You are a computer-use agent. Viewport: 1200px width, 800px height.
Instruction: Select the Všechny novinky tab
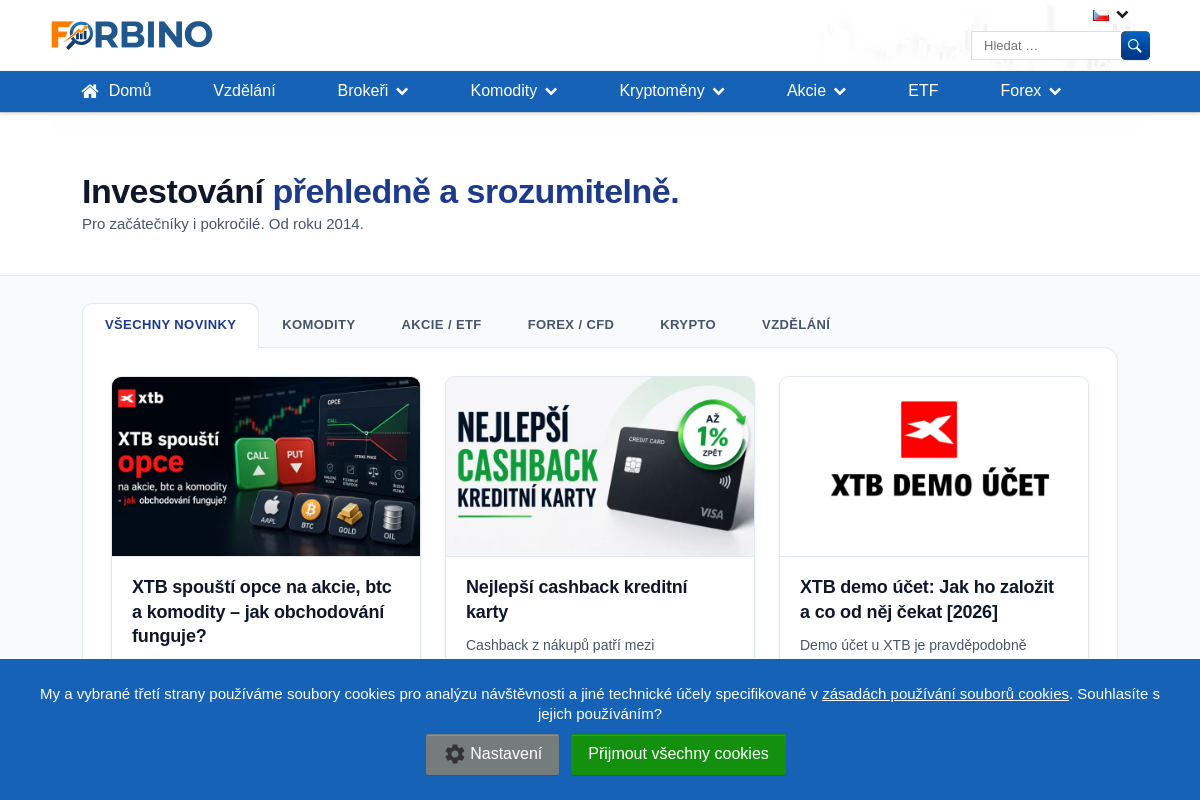coord(171,325)
